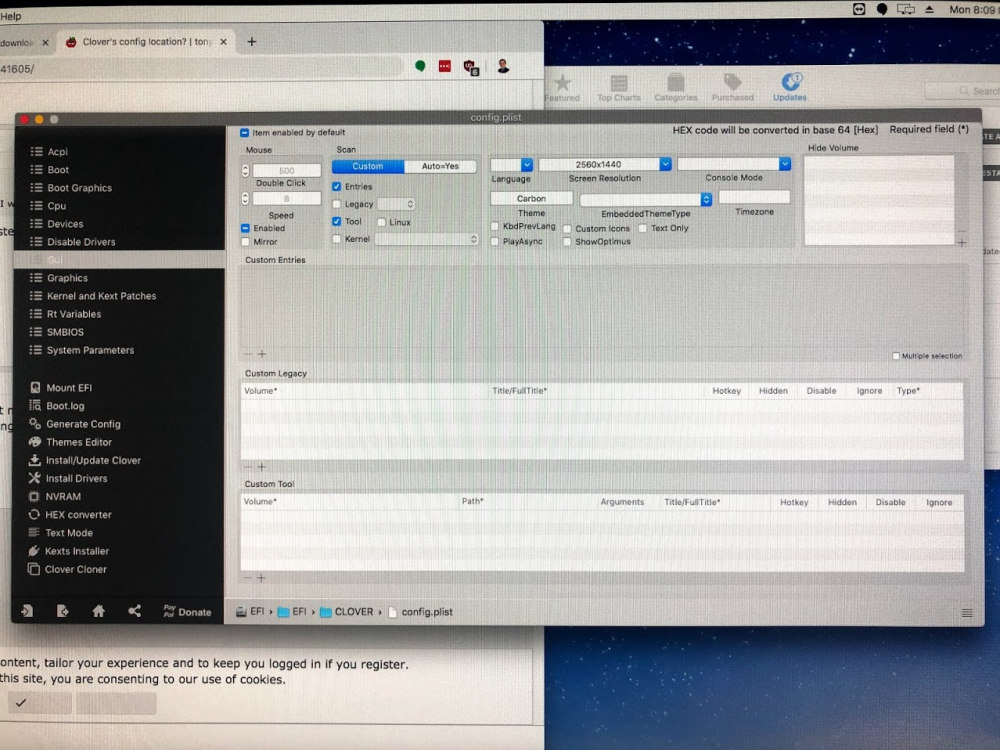Click the list icon at bottom right
This screenshot has height=750, width=1000.
(x=967, y=613)
